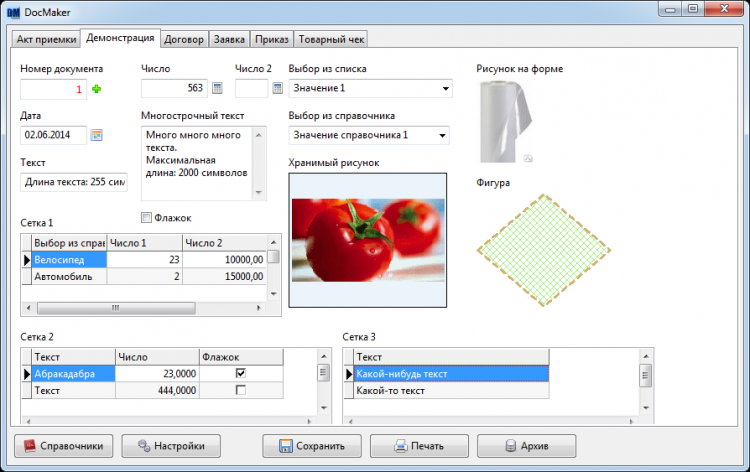Screen dimensions: 750x472
Task: Select the Демонстрация tab
Action: pos(120,38)
